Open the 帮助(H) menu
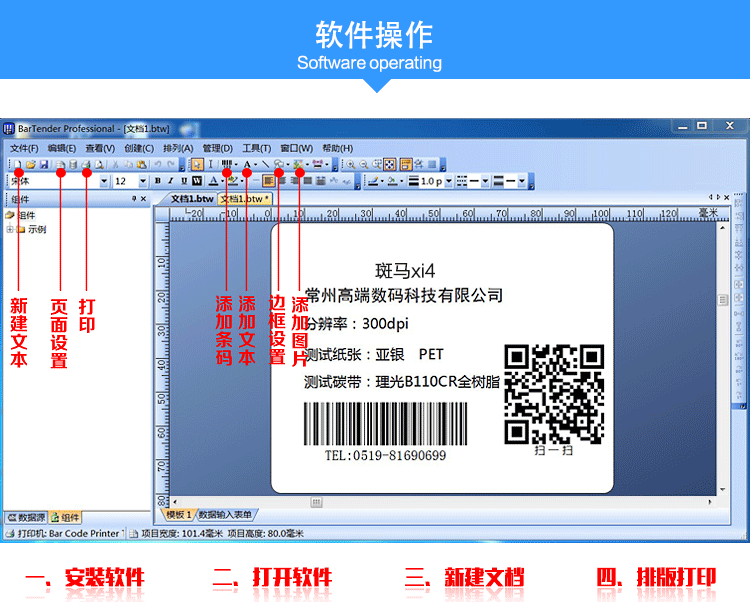This screenshot has width=750, height=602. (x=338, y=148)
